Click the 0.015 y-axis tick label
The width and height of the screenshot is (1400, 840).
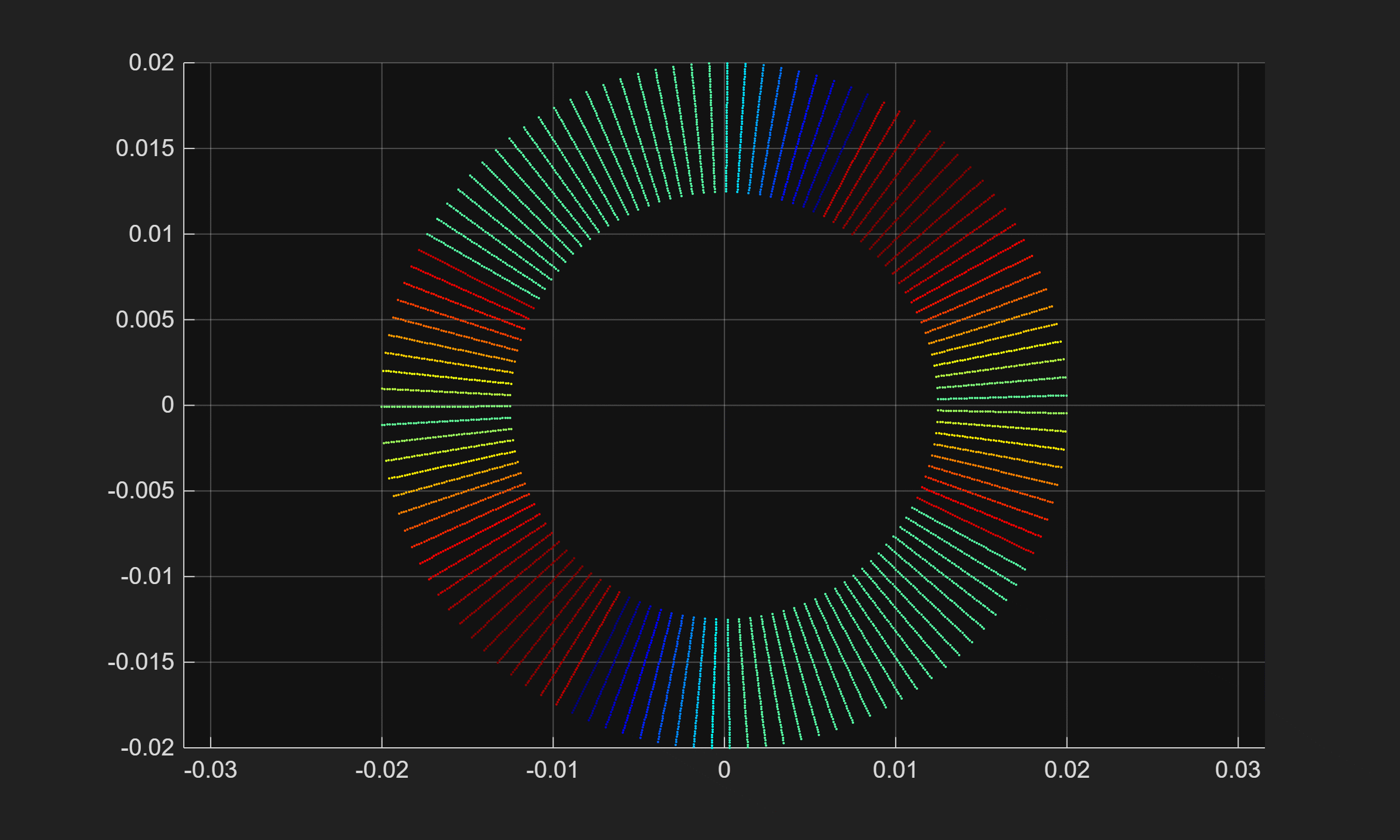(145, 149)
